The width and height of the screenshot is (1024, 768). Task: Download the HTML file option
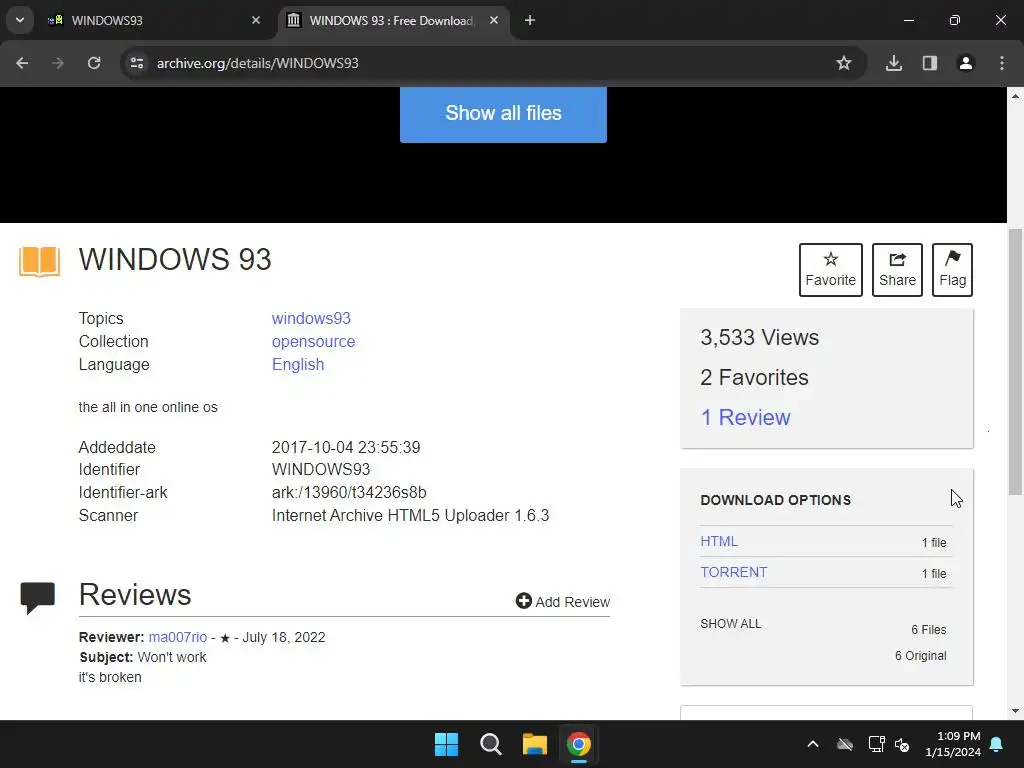click(x=719, y=541)
